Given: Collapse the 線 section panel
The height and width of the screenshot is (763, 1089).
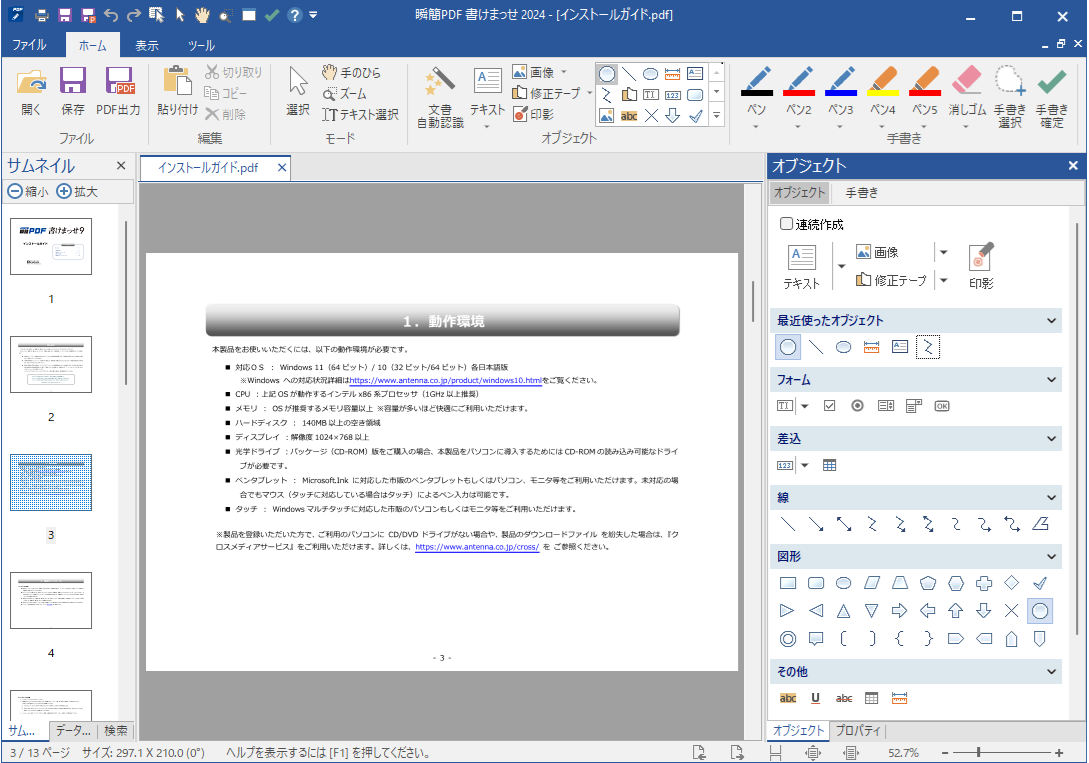Looking at the screenshot, I should pos(1053,497).
